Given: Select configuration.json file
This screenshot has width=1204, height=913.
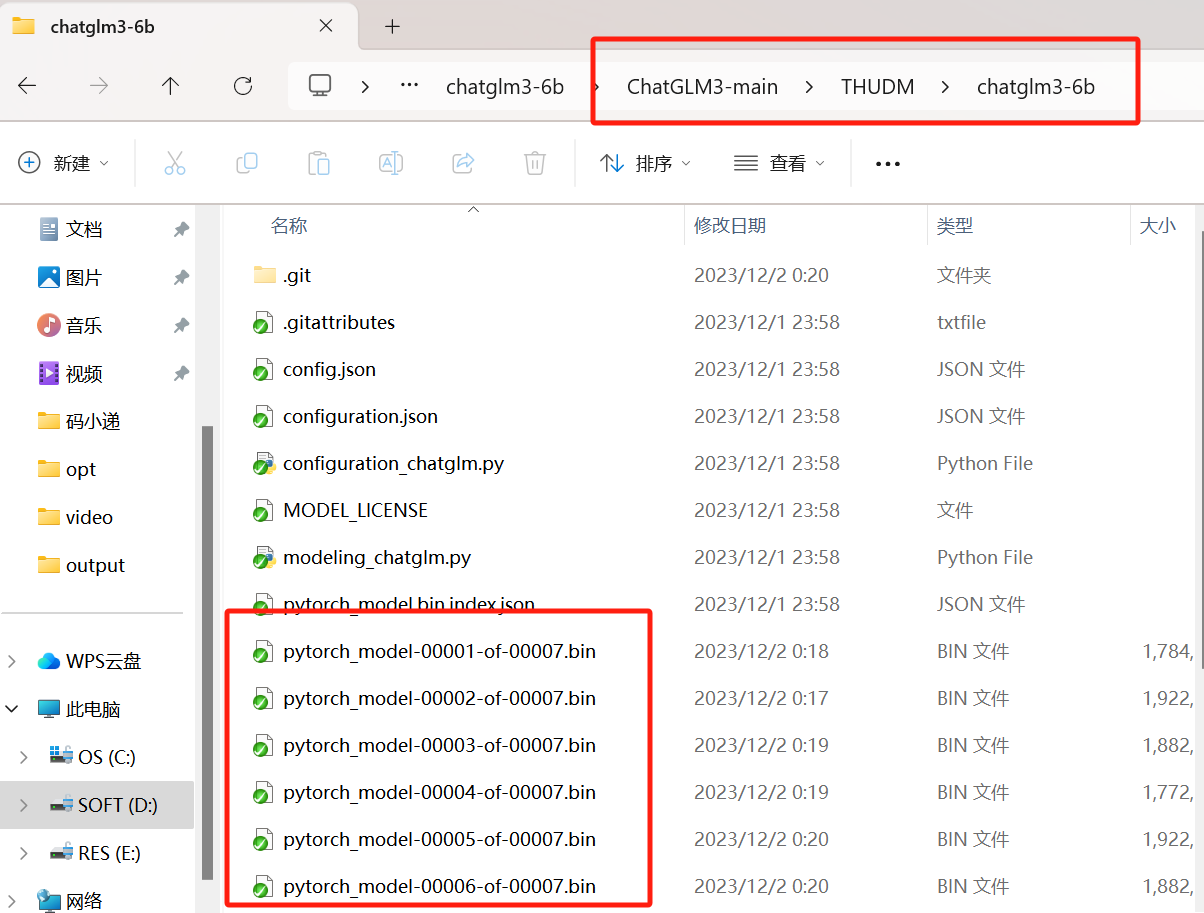Looking at the screenshot, I should [360, 417].
